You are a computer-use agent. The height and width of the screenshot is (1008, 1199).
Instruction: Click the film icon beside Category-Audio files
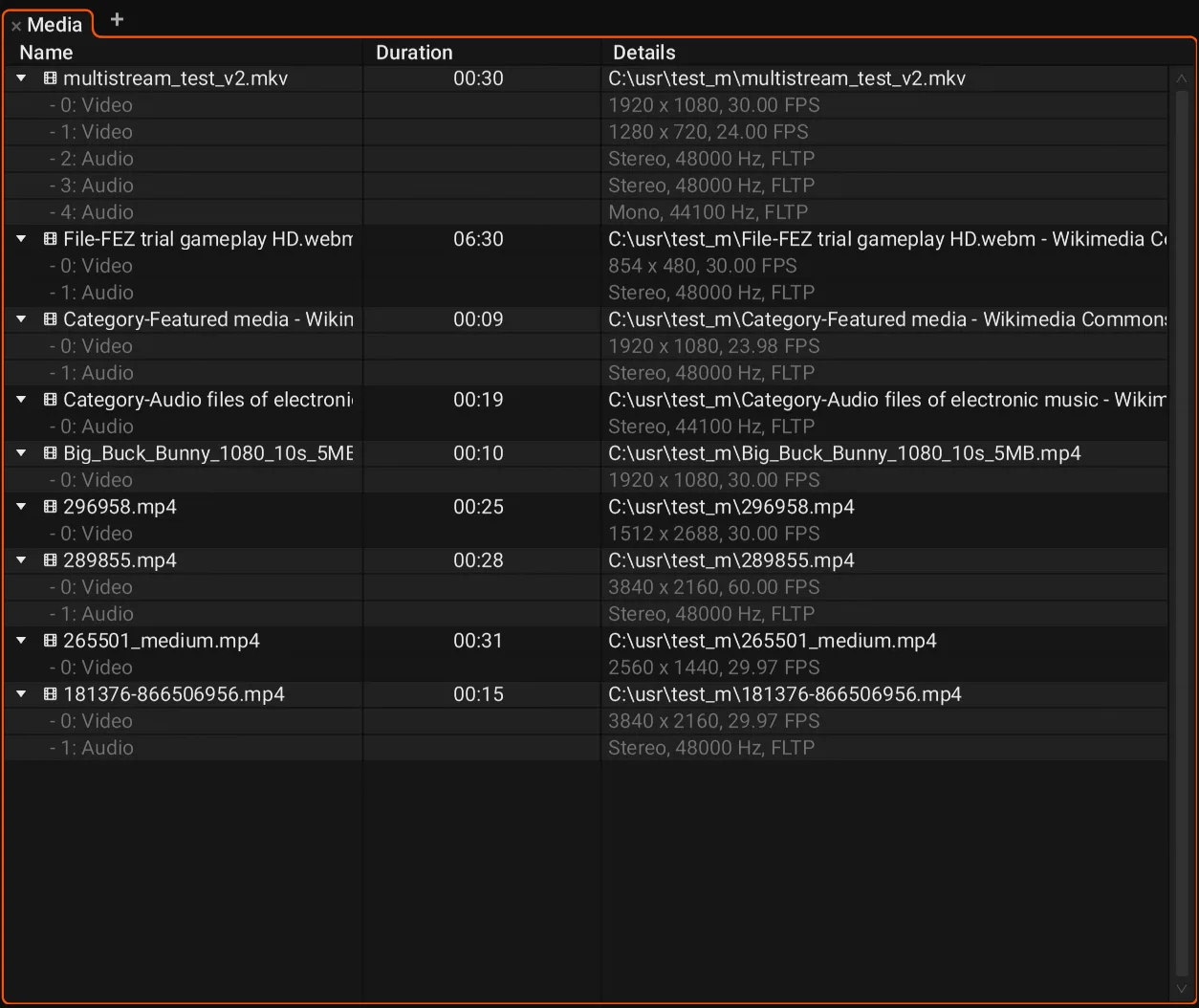(x=50, y=400)
